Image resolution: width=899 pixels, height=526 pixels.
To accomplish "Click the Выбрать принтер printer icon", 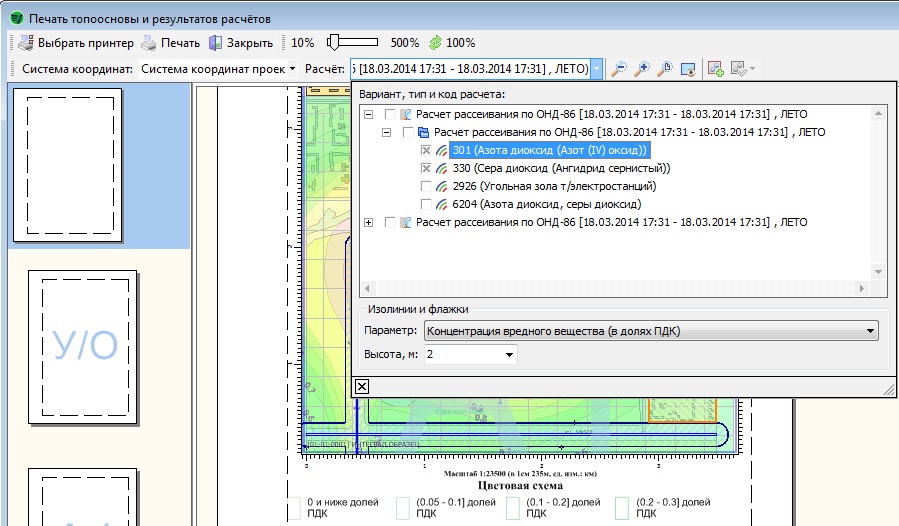I will click(x=25, y=43).
